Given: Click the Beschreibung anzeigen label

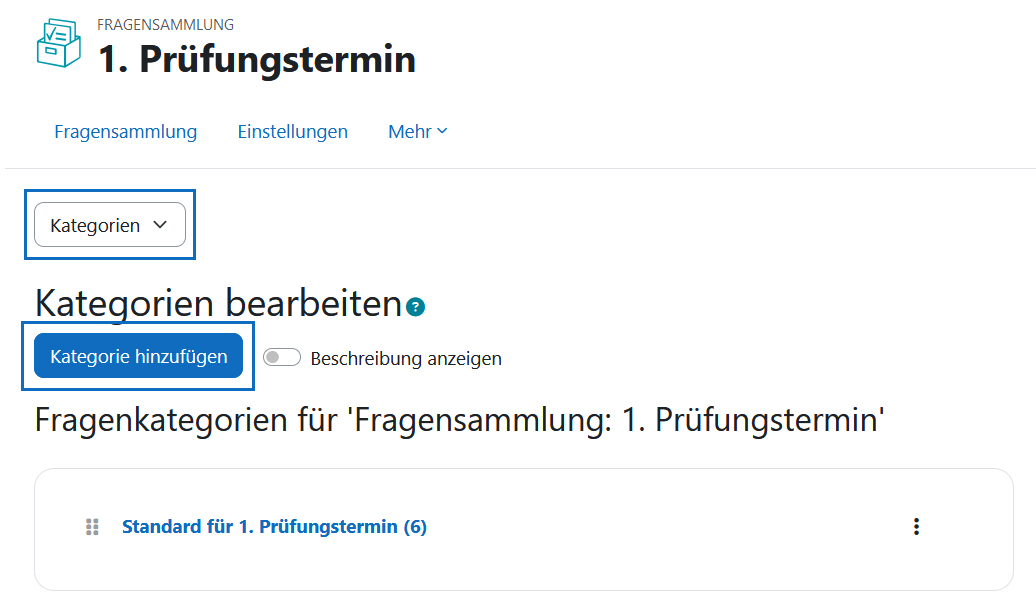Looking at the screenshot, I should [406, 358].
